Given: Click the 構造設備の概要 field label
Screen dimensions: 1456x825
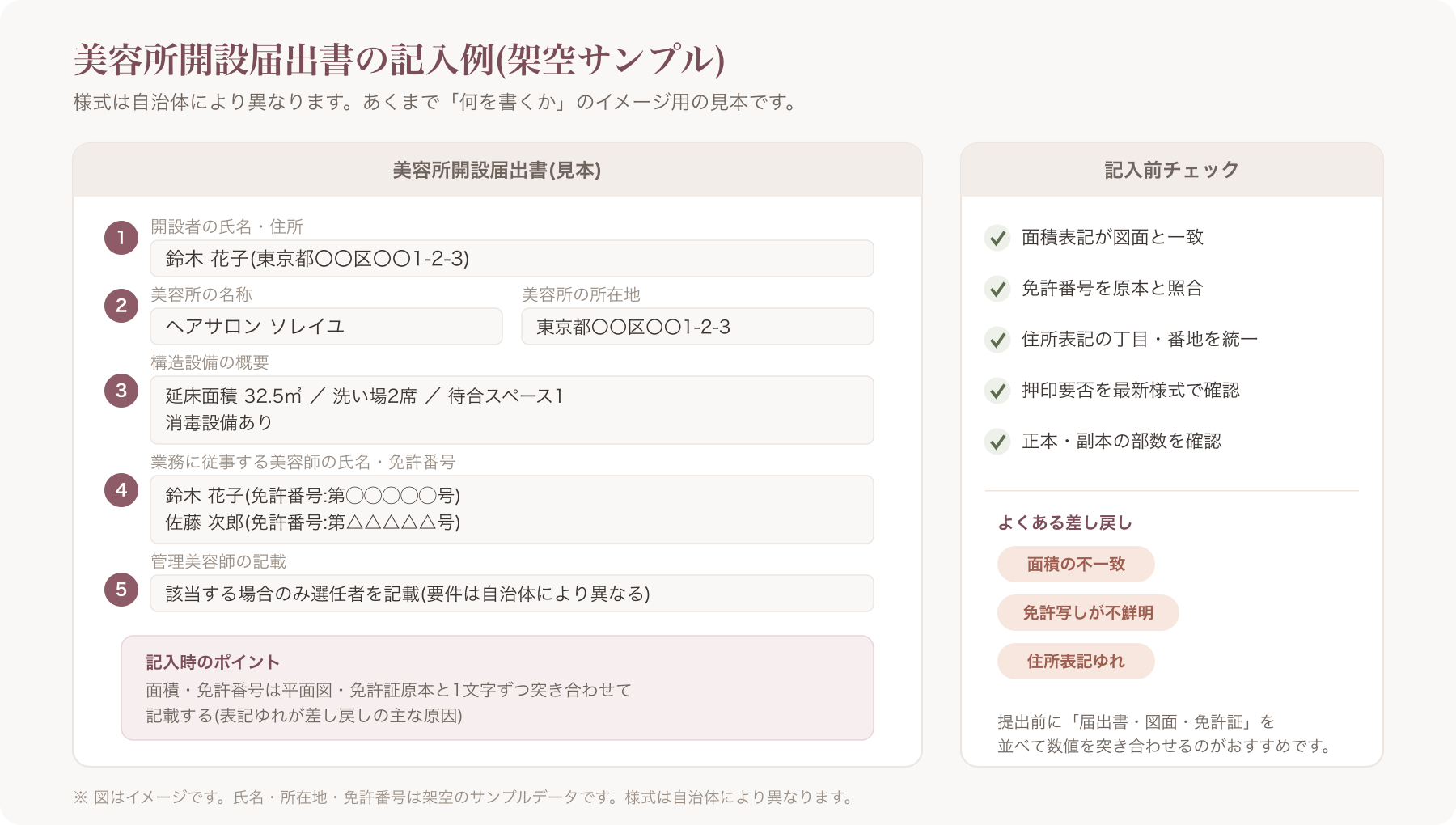Looking at the screenshot, I should [x=210, y=363].
